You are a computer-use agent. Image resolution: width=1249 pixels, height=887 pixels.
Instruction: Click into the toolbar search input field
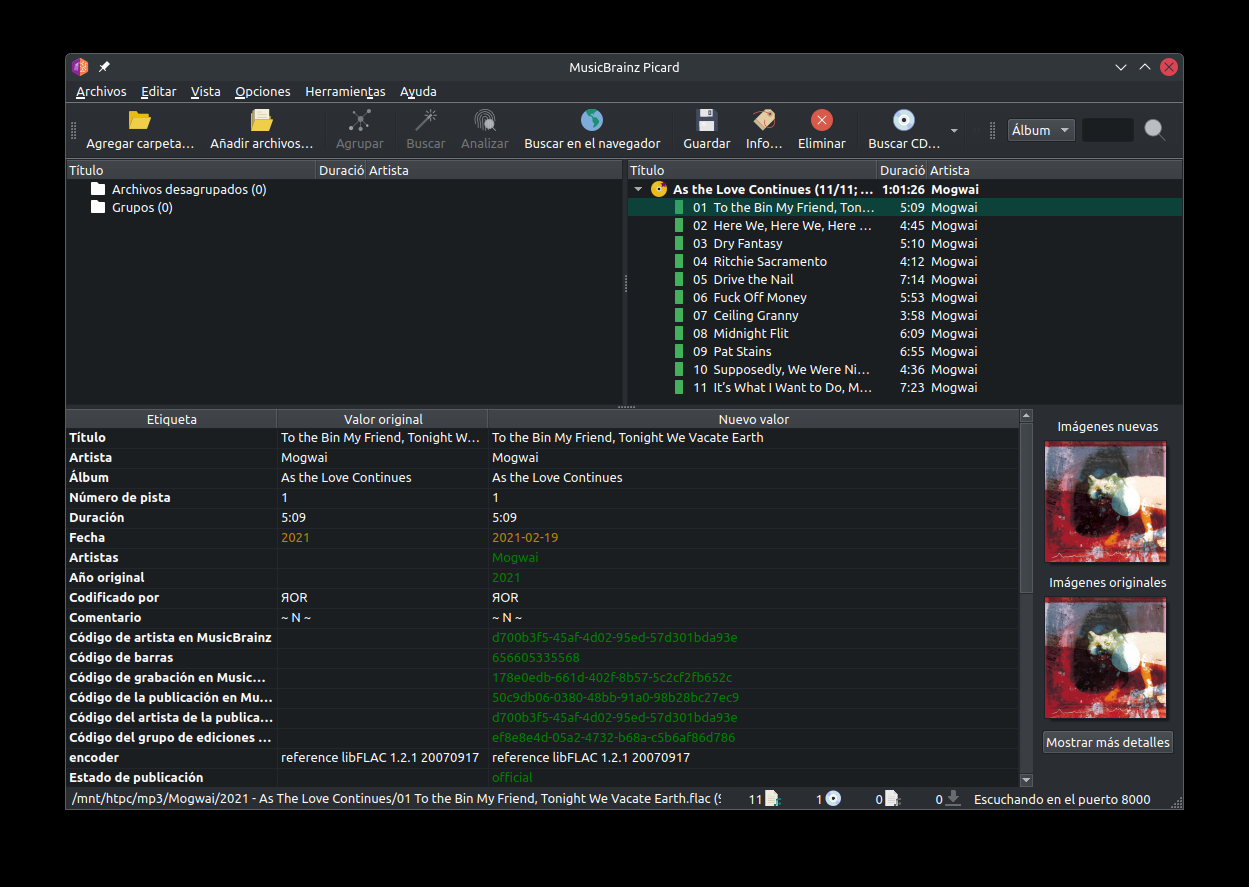tap(1108, 130)
